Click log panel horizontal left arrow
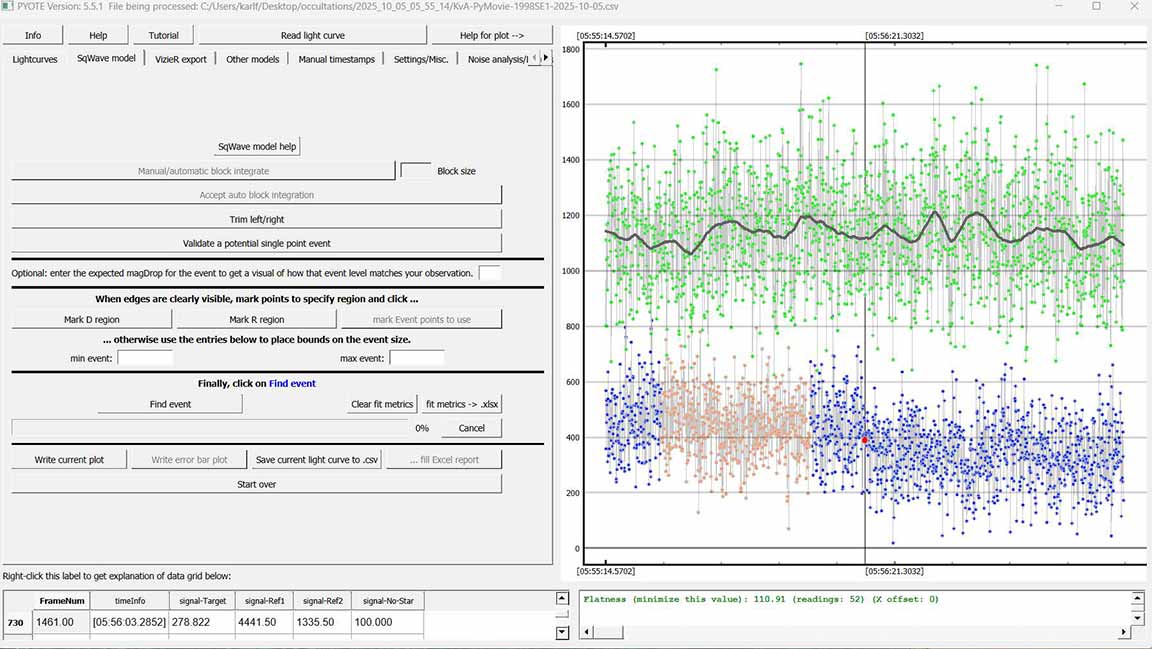This screenshot has height=649, width=1152. coord(587,632)
